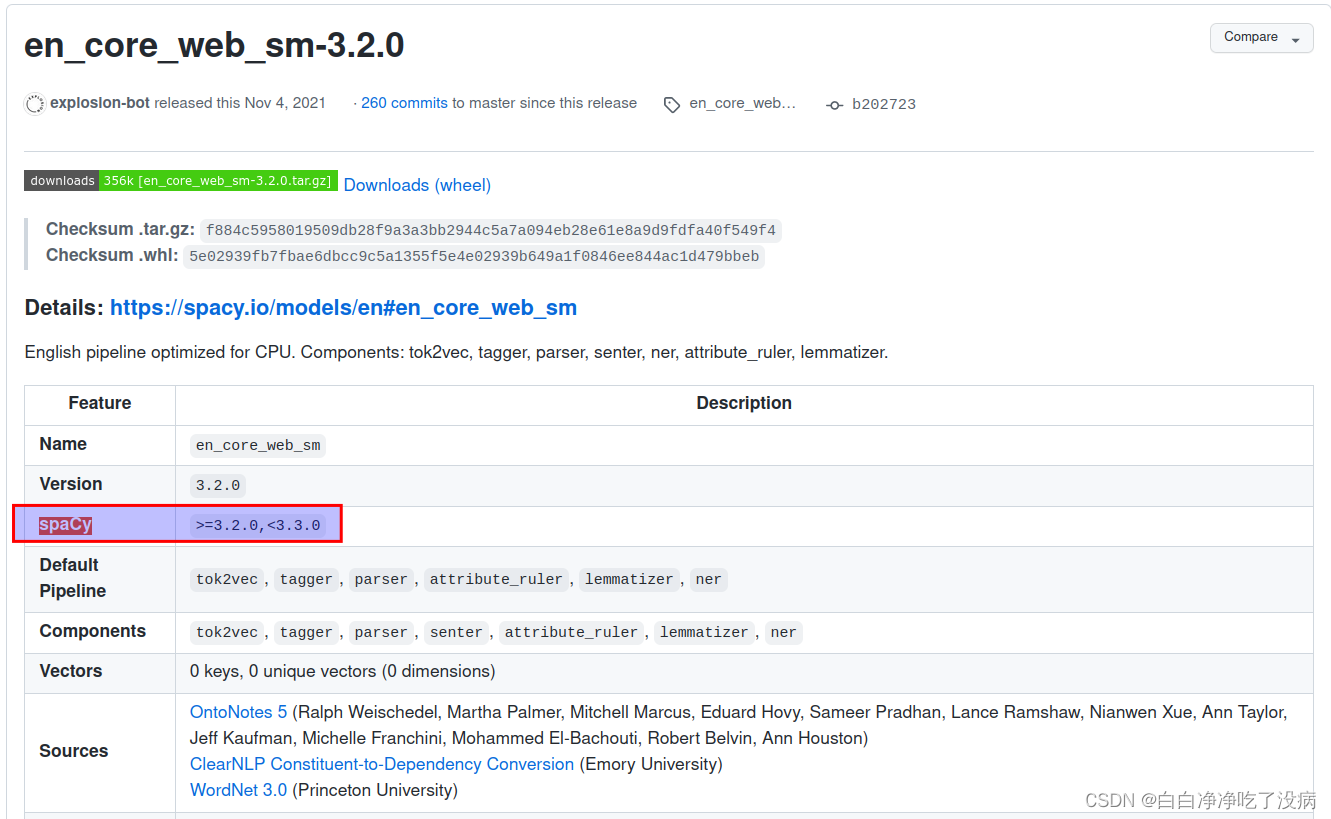The height and width of the screenshot is (819, 1331).
Task: Click the Version 3.2.0 value
Action: [218, 485]
